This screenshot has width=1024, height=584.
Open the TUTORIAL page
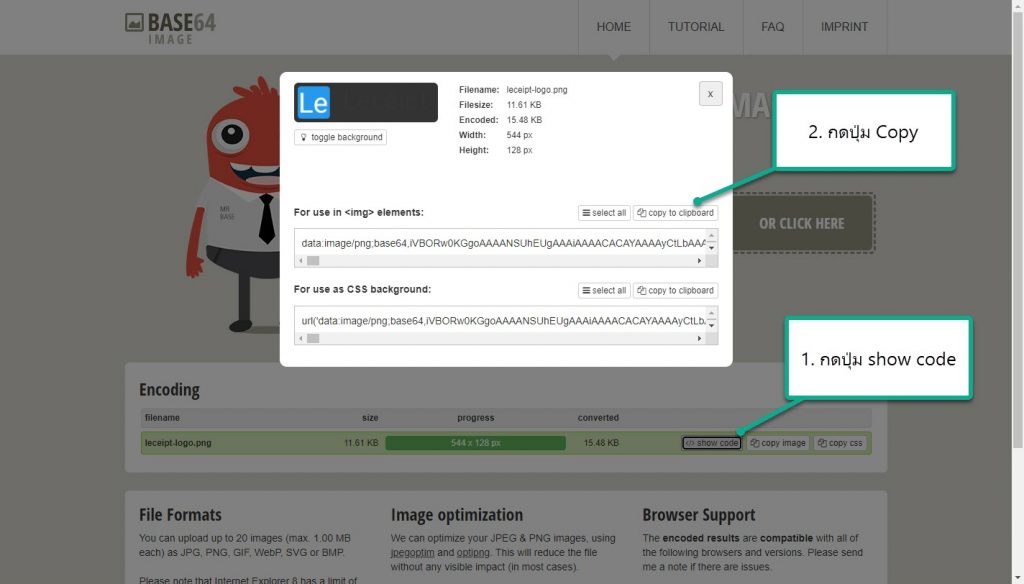coord(696,27)
